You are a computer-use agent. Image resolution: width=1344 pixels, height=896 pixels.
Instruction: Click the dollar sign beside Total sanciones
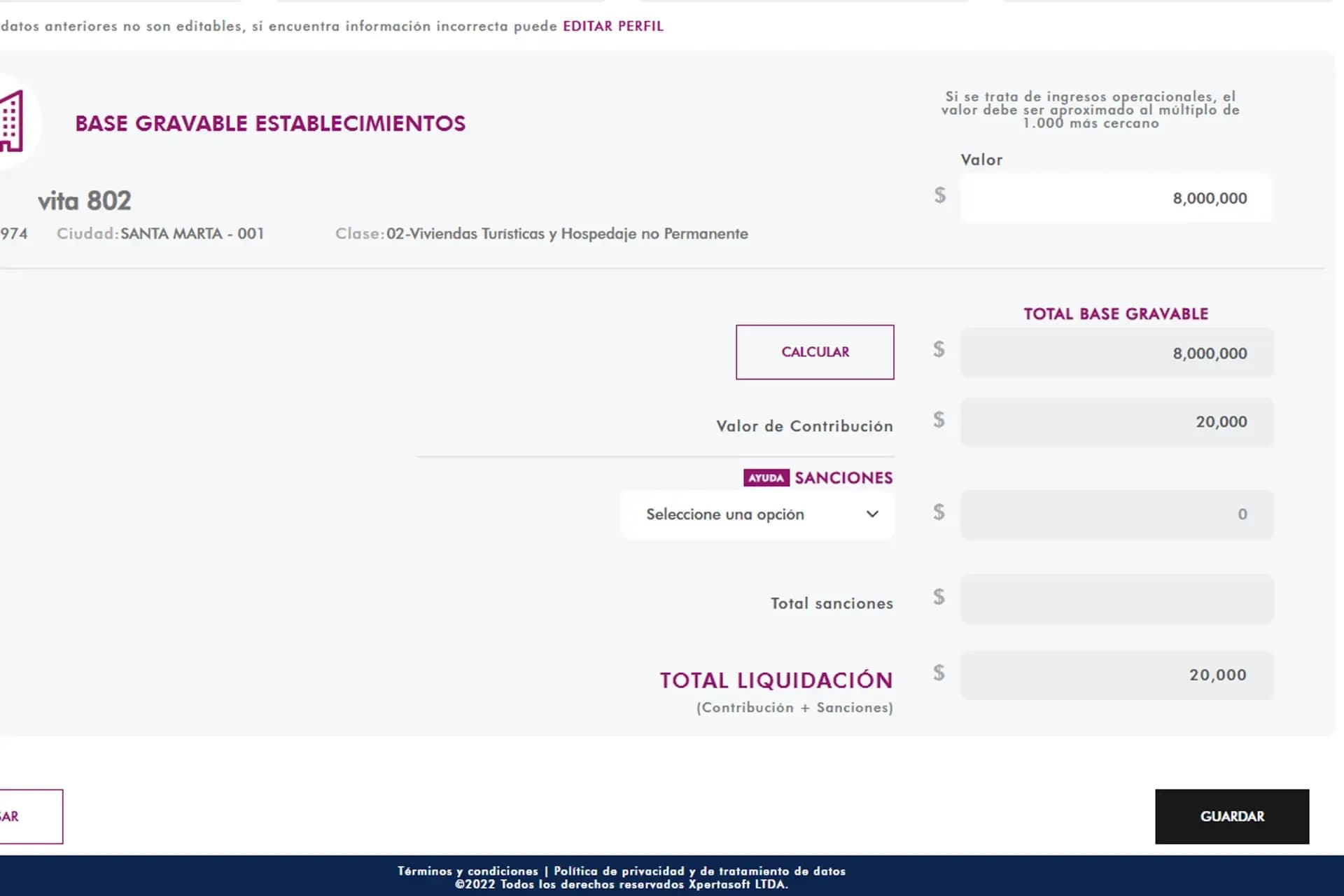pos(939,596)
